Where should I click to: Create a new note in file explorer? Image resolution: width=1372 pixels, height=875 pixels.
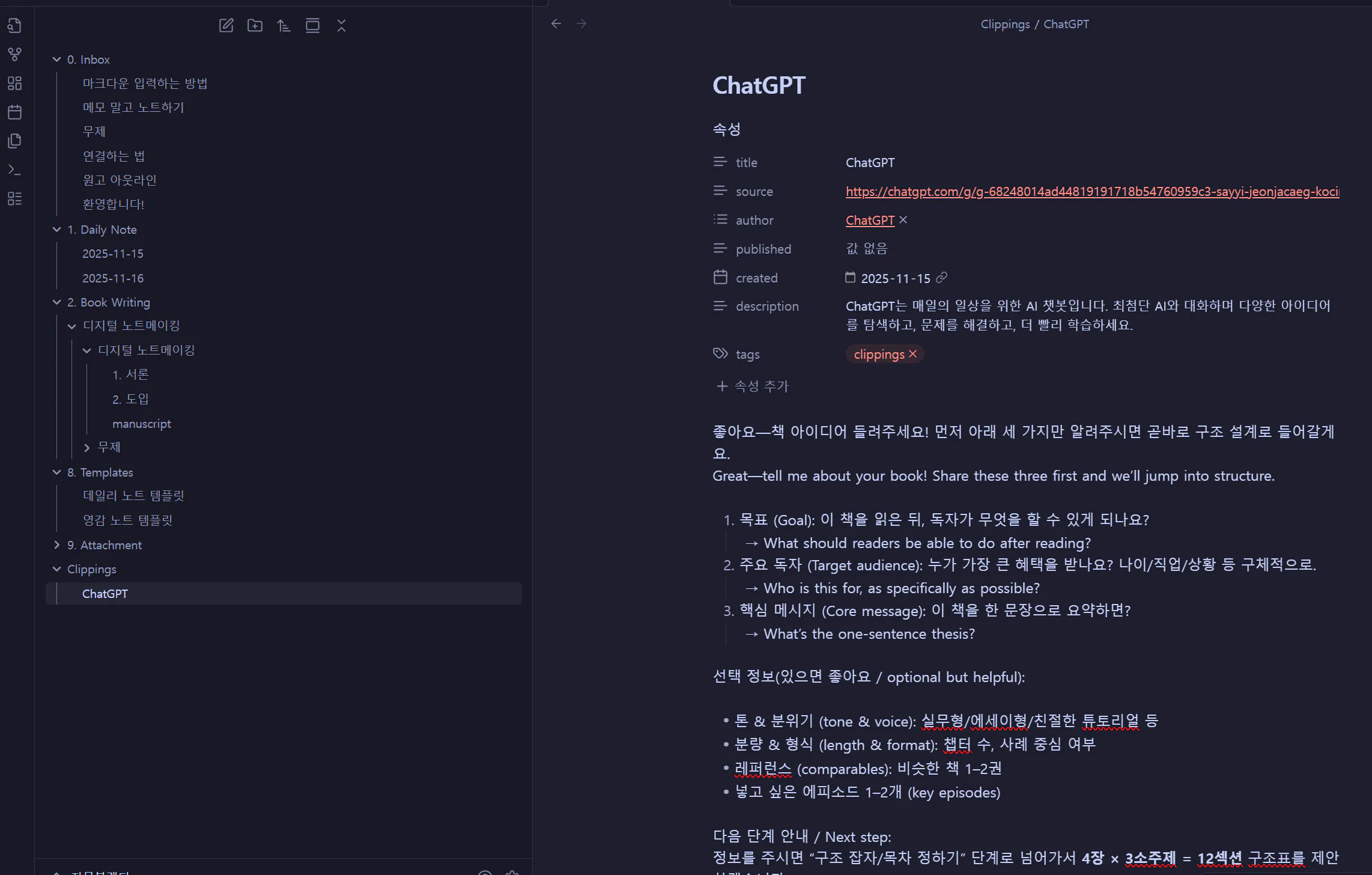tap(226, 25)
